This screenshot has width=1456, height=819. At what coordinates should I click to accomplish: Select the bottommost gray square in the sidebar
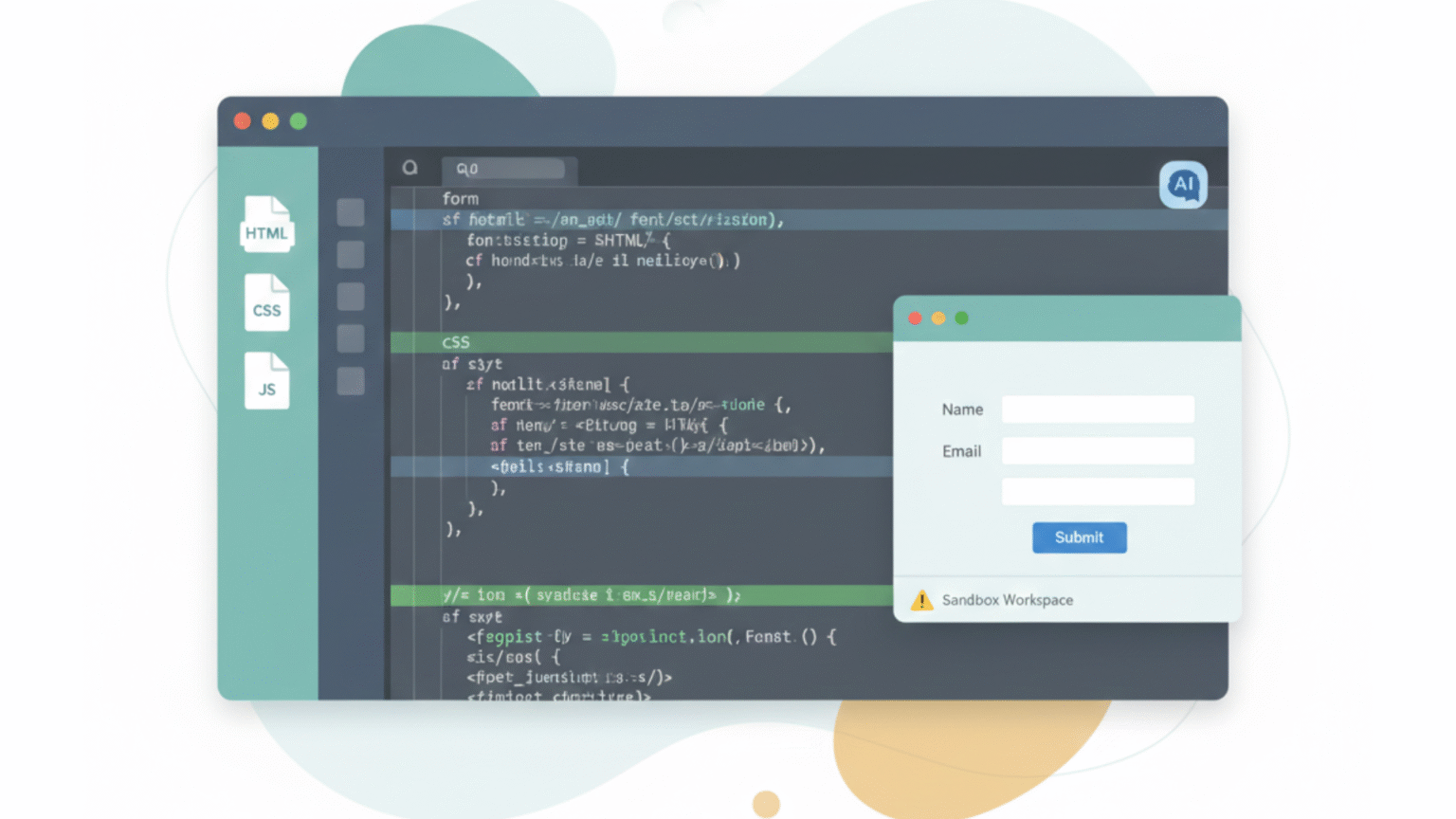click(351, 381)
